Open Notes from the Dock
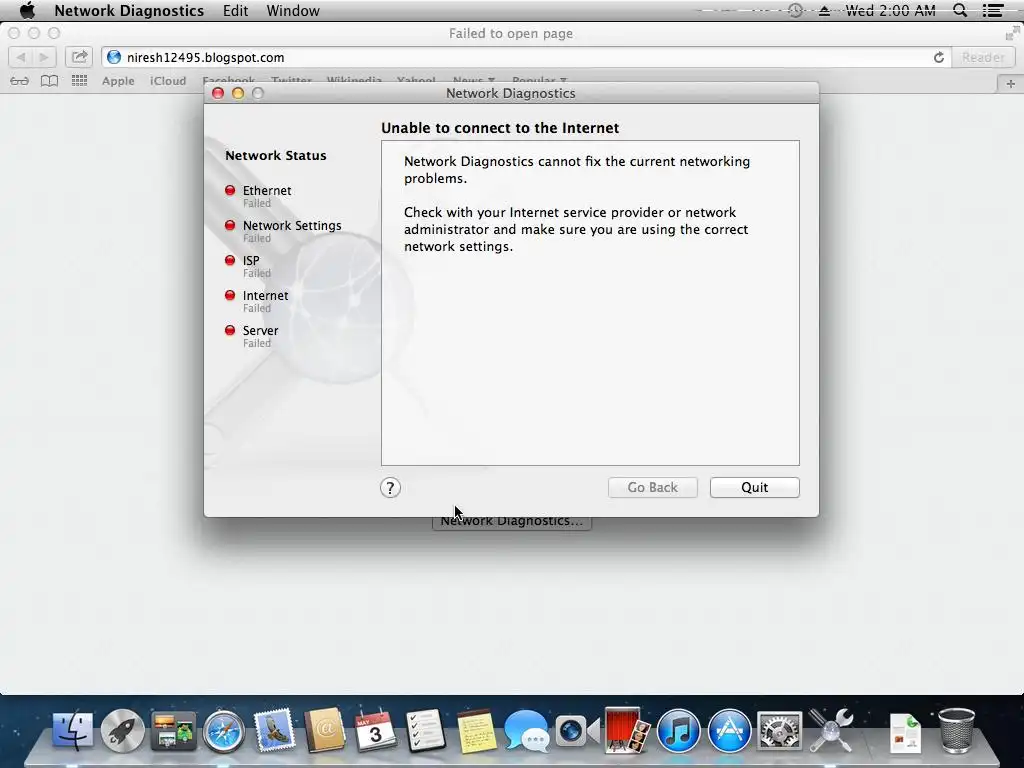The height and width of the screenshot is (768, 1024). click(475, 731)
